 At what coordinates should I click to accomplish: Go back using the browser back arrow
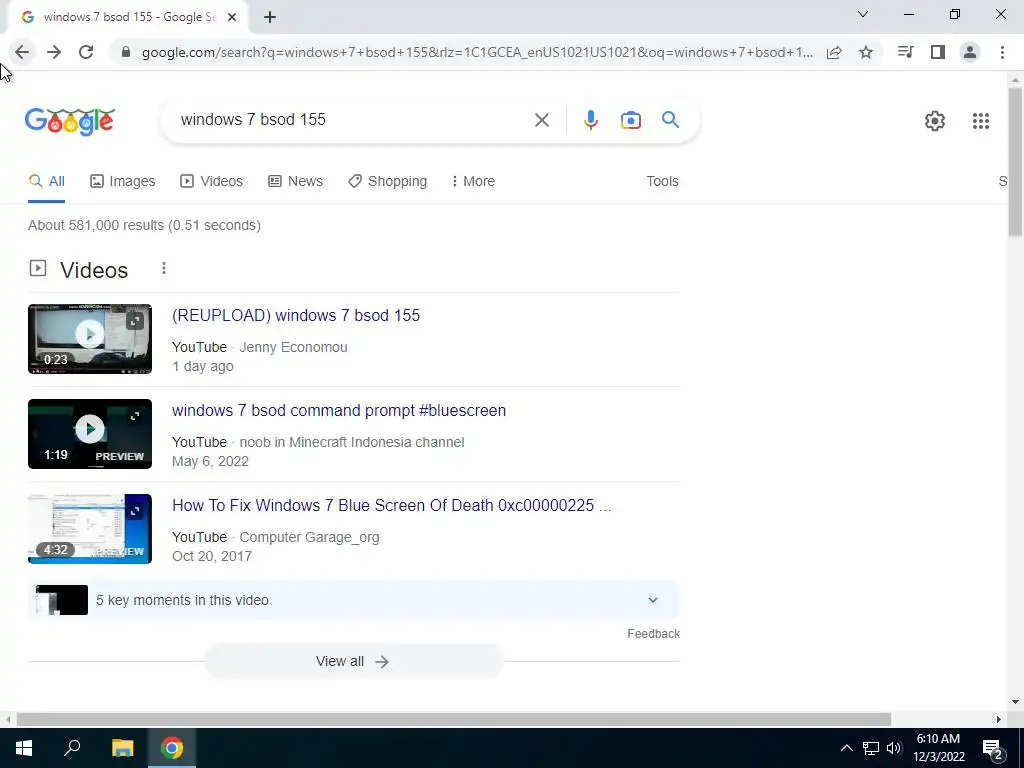(22, 52)
